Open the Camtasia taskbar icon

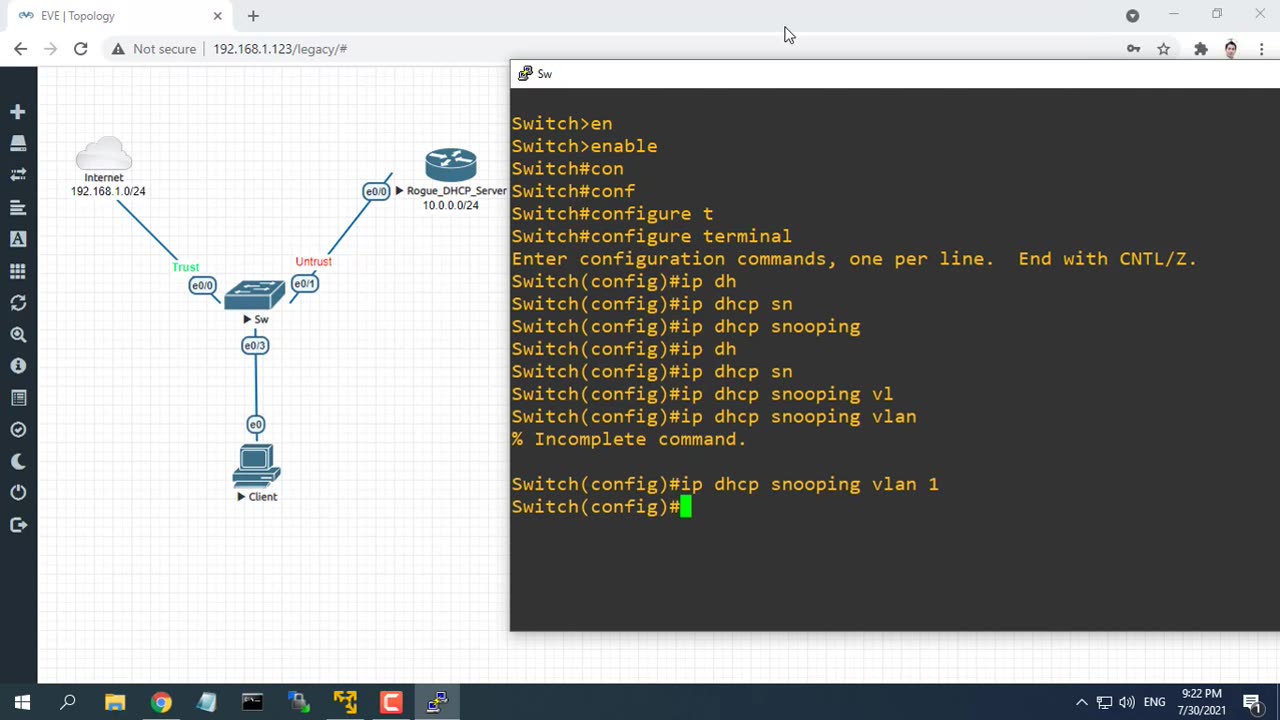point(391,703)
